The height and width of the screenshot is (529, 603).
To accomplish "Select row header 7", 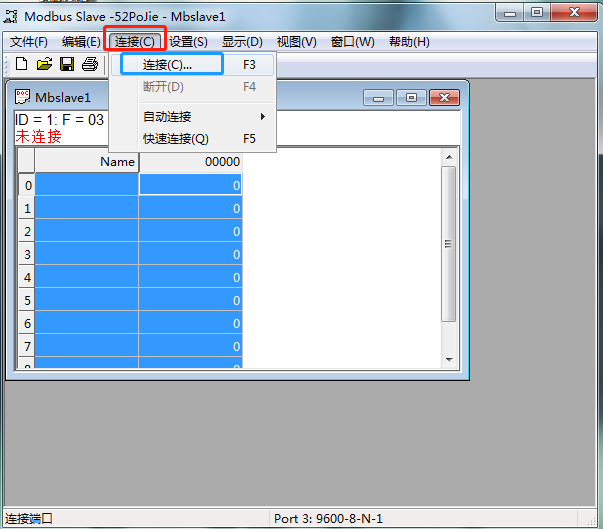I will click(27, 347).
